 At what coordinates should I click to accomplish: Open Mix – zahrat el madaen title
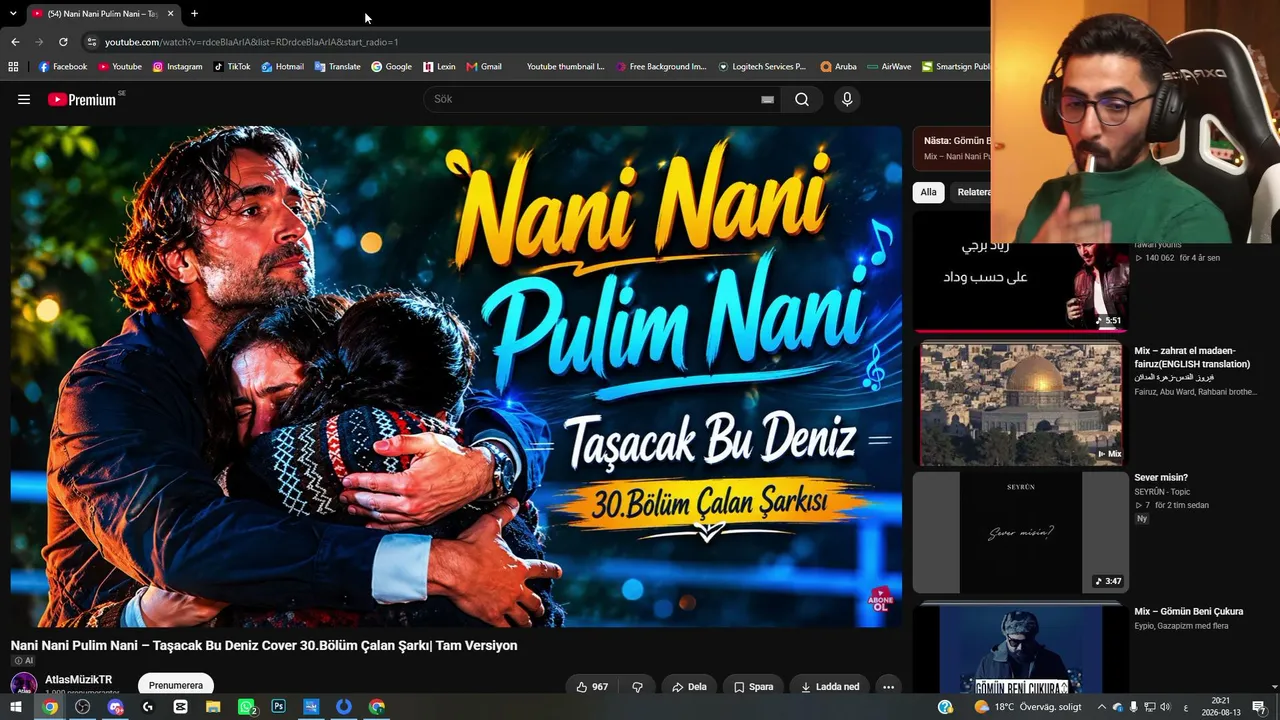[x=1192, y=357]
